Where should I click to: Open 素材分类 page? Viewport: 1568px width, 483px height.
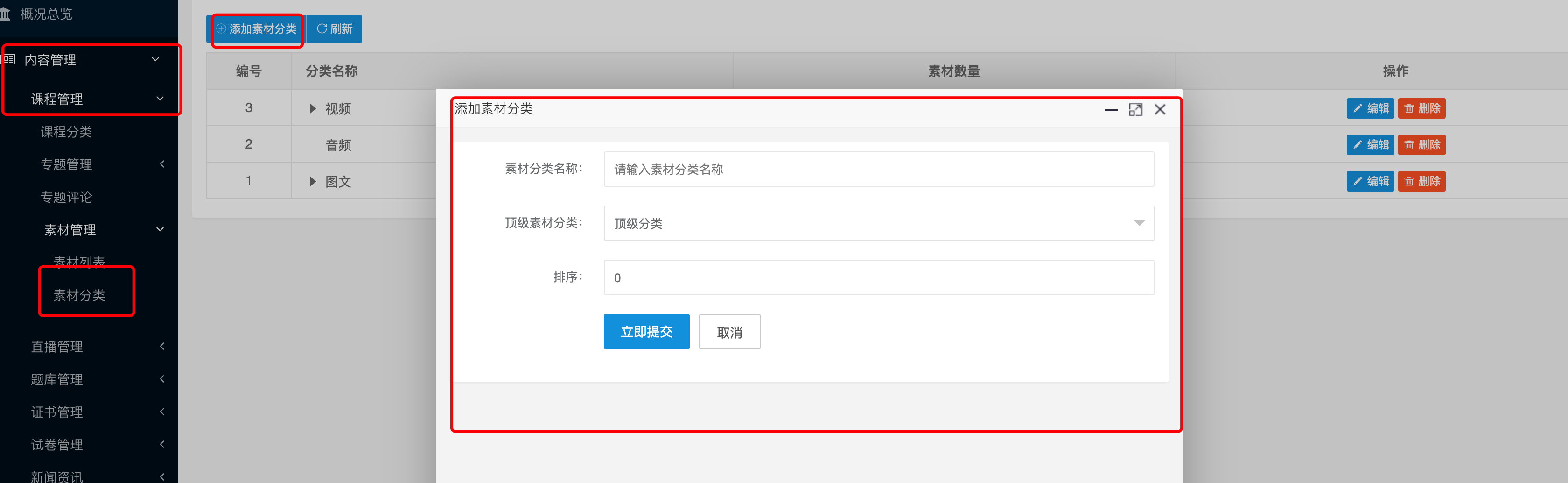pos(79,295)
